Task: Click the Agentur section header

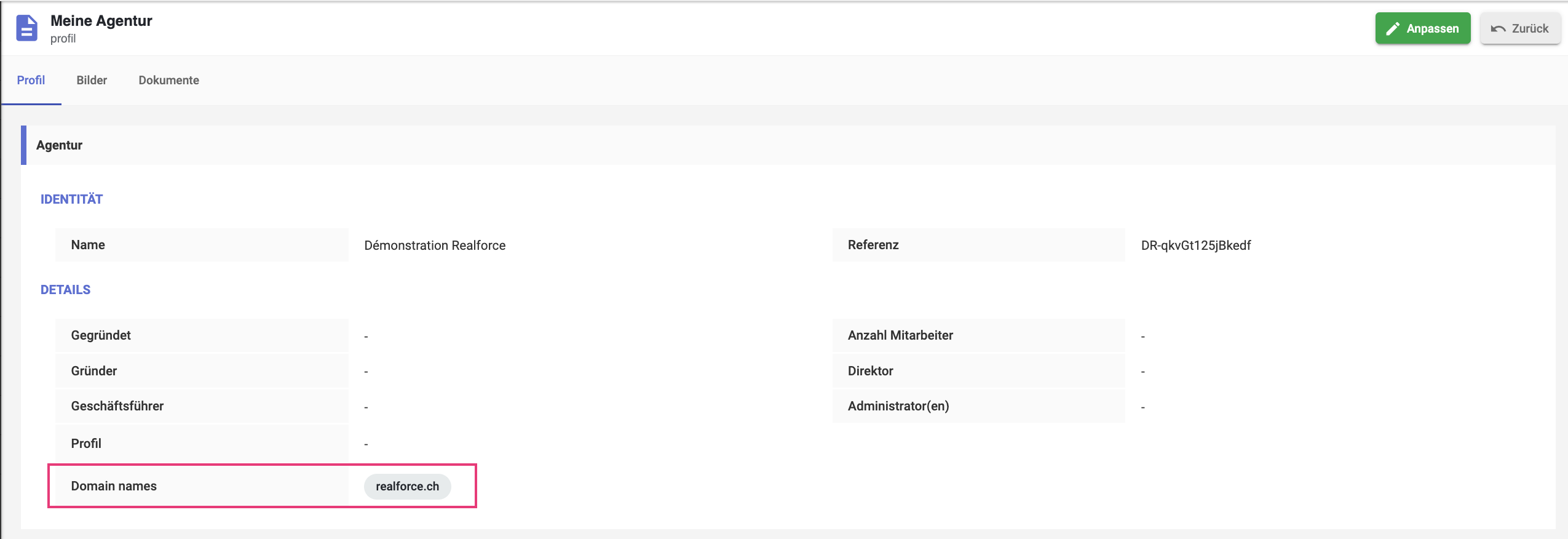Action: [x=788, y=145]
